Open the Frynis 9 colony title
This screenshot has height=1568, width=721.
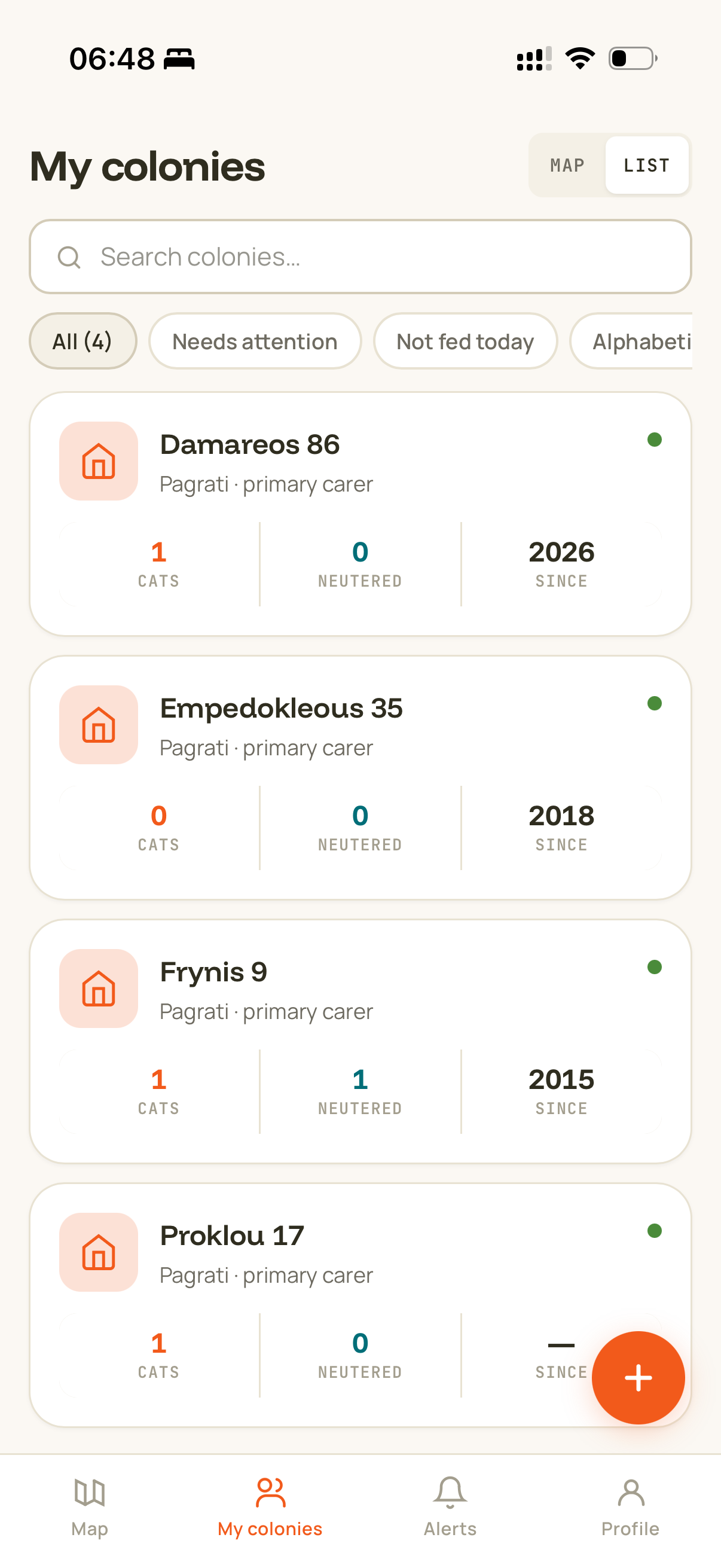point(213,971)
